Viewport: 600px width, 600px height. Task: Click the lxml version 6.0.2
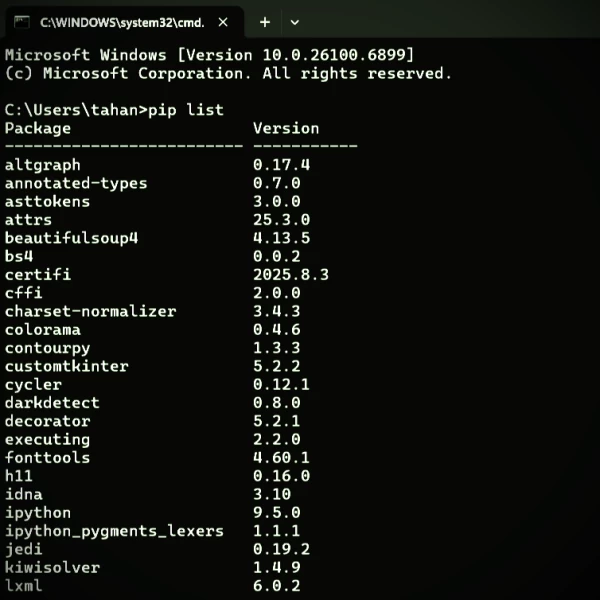[276, 585]
